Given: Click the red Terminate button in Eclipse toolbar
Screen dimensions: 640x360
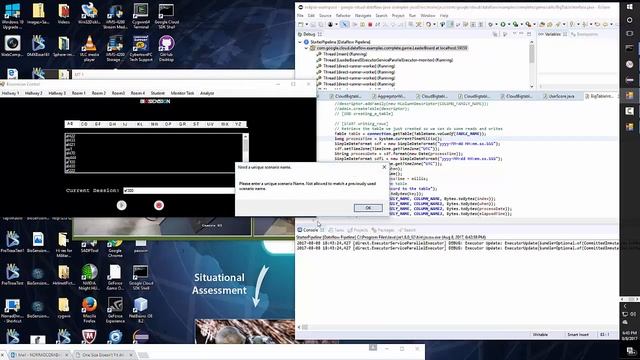Looking at the screenshot, I should pos(370,24).
